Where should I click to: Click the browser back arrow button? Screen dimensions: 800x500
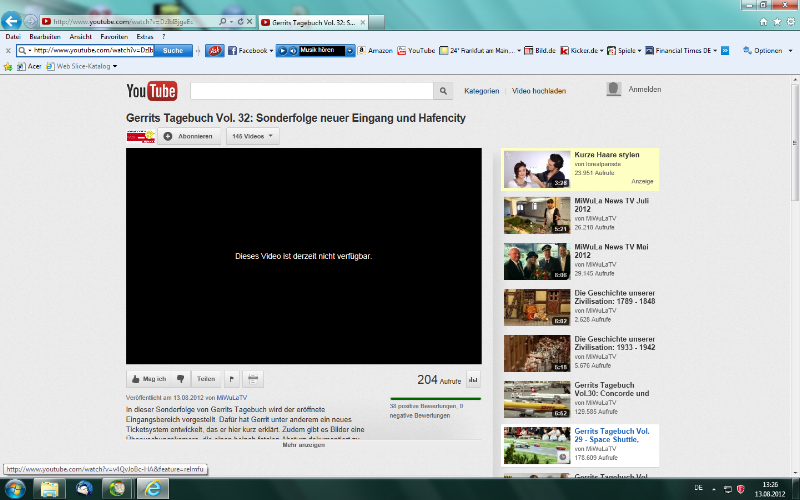pyautogui.click(x=13, y=20)
